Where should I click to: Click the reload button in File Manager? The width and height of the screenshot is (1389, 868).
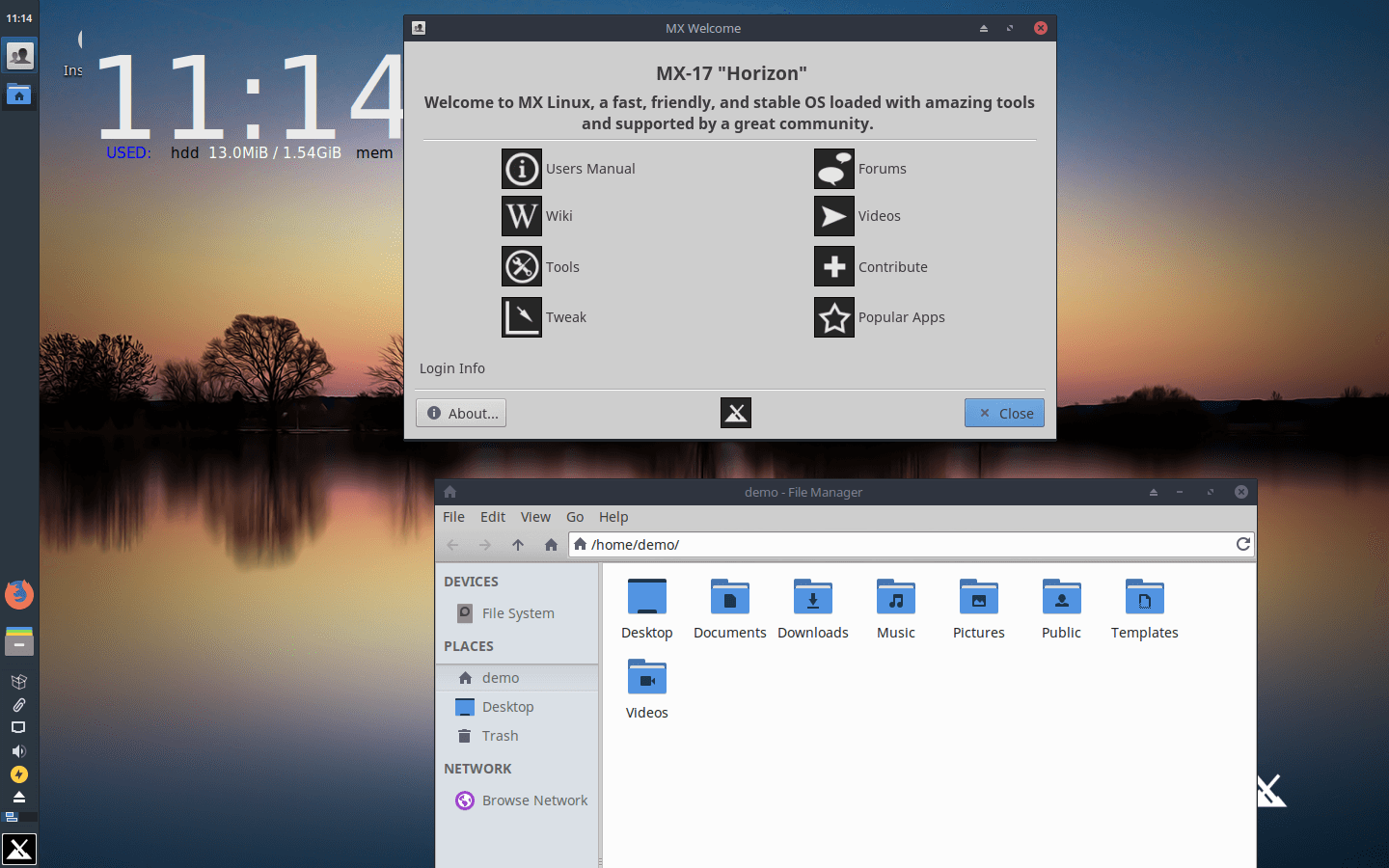pyautogui.click(x=1243, y=544)
